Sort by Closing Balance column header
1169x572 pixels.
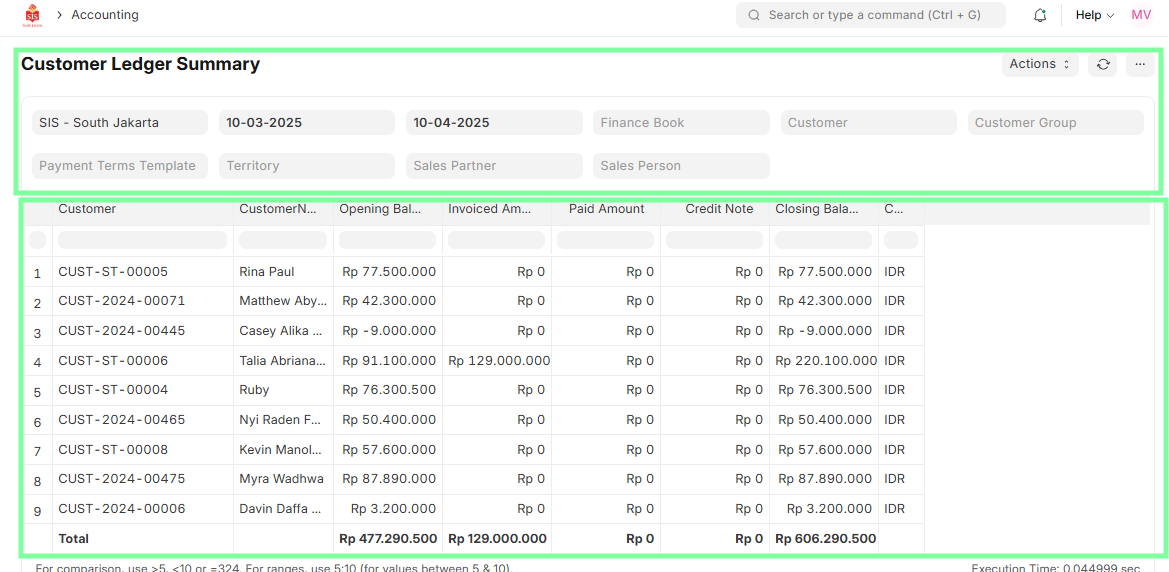[816, 209]
